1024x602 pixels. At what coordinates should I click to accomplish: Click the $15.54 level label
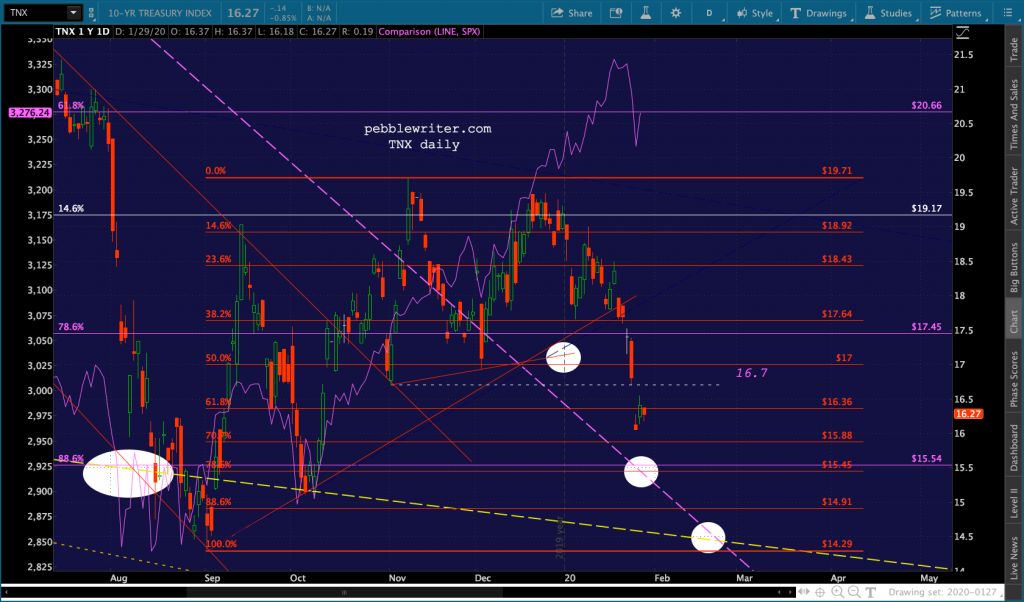click(x=927, y=458)
